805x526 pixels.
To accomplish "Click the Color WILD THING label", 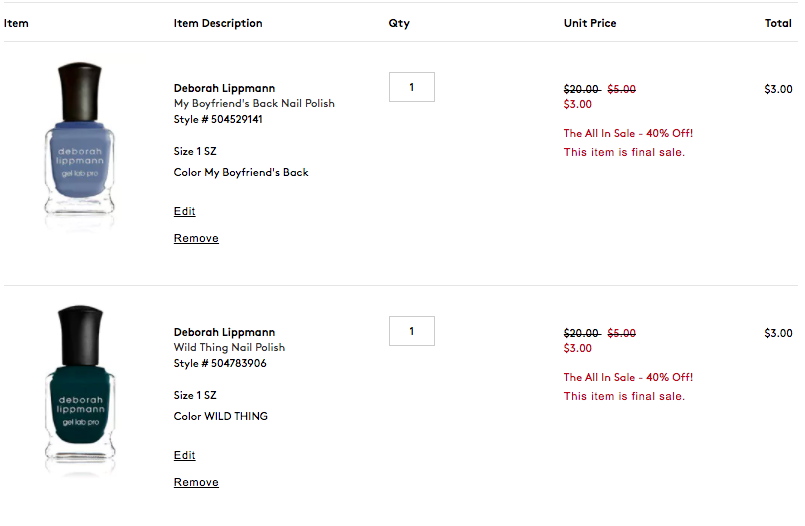I will click(x=221, y=416).
